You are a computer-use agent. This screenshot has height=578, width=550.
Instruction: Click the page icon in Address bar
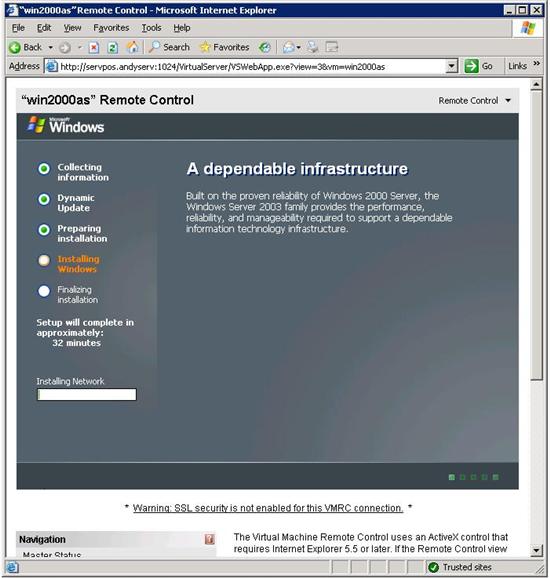(52, 67)
